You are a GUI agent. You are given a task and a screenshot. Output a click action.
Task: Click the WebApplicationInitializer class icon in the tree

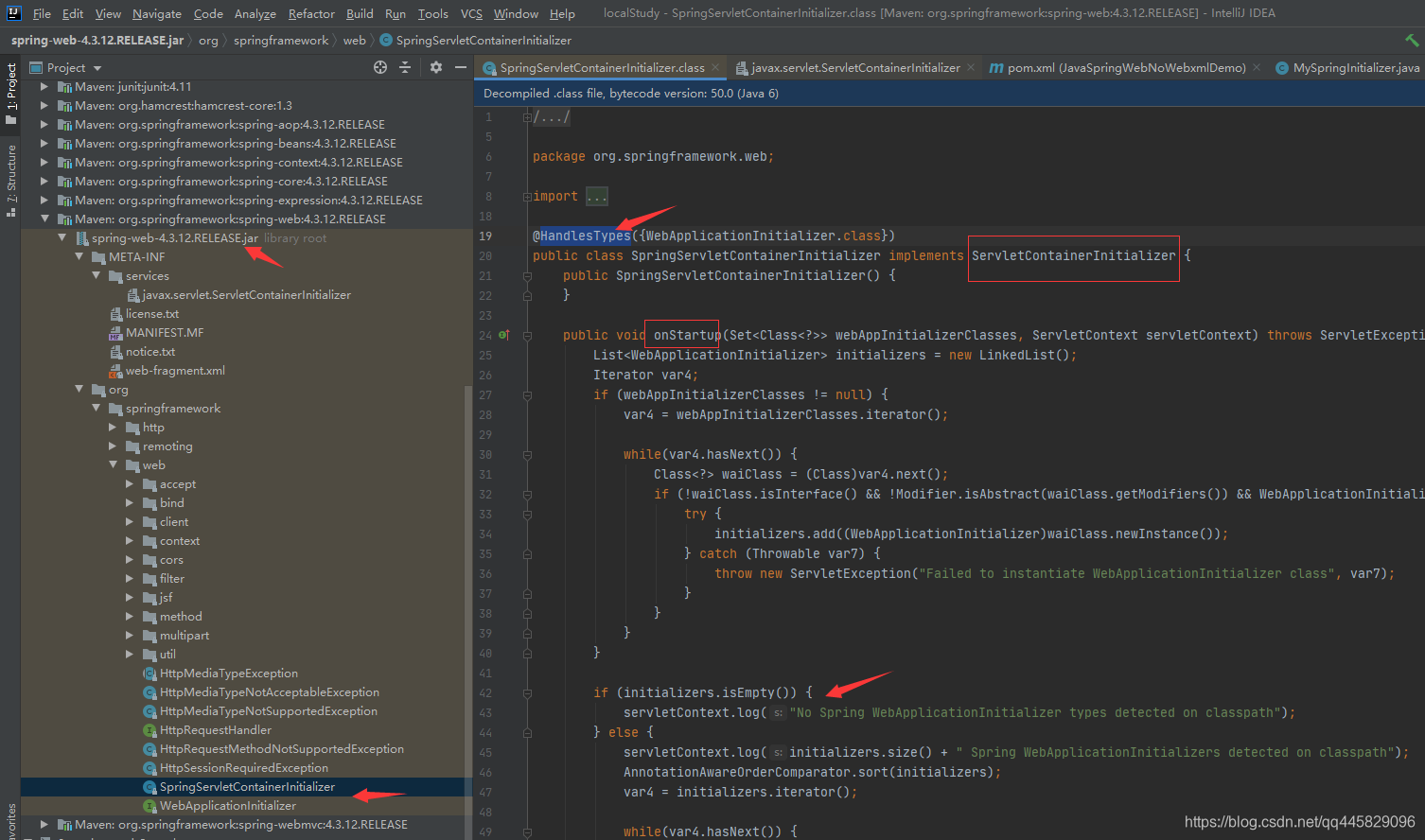coord(150,805)
